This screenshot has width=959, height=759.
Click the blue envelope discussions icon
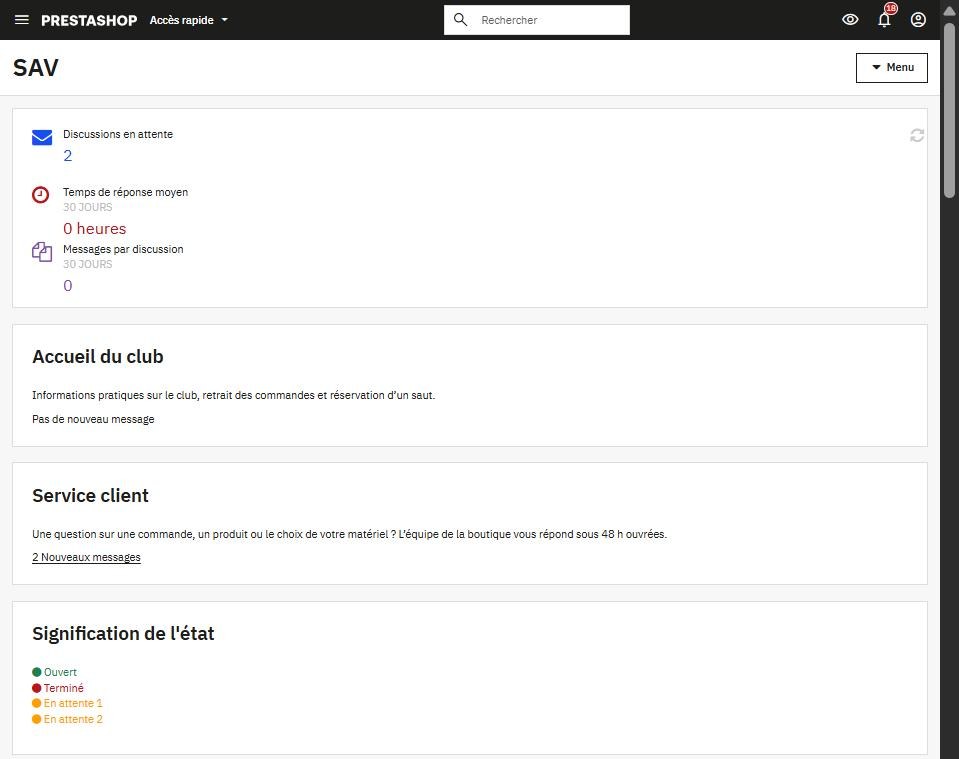[42, 137]
